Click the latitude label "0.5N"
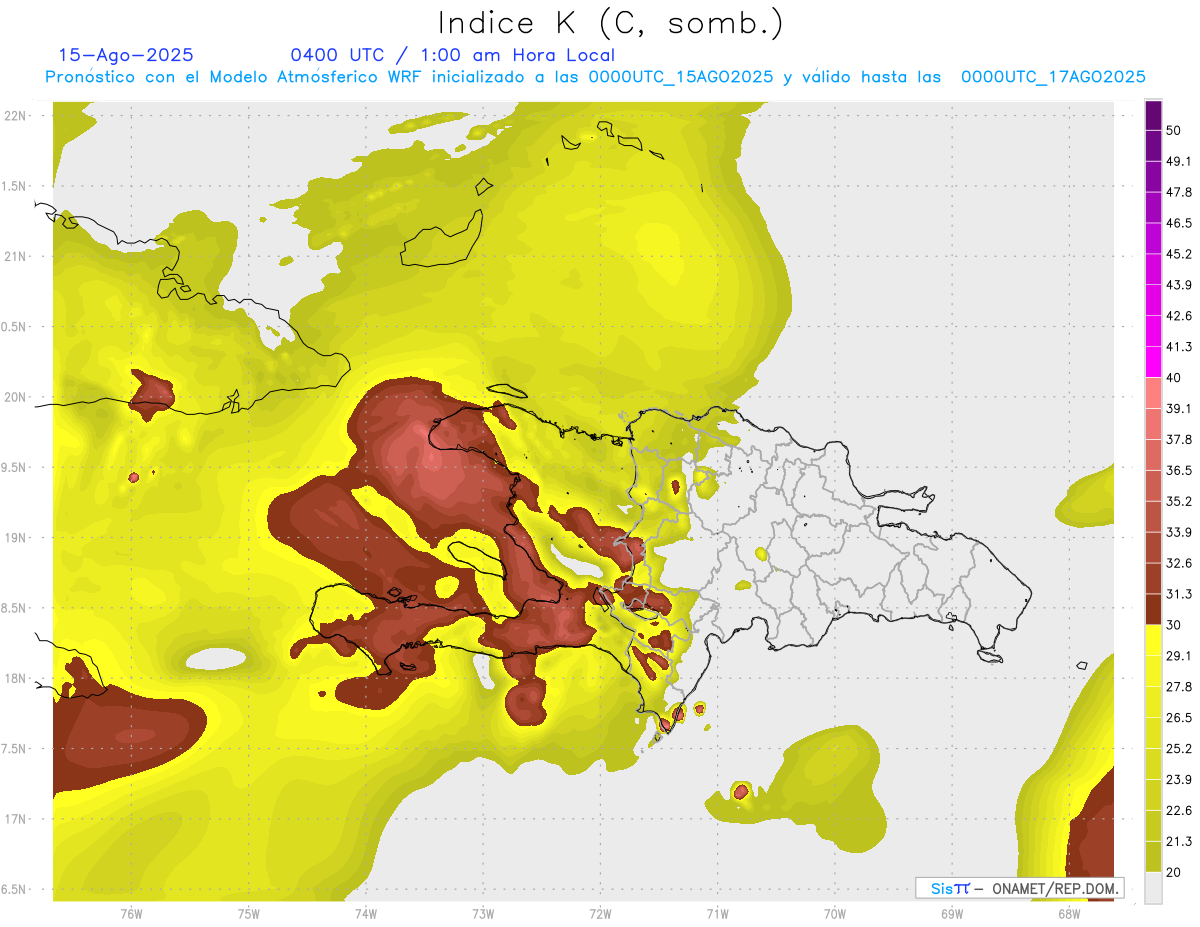Image resolution: width=1200 pixels, height=927 pixels. [x=13, y=326]
